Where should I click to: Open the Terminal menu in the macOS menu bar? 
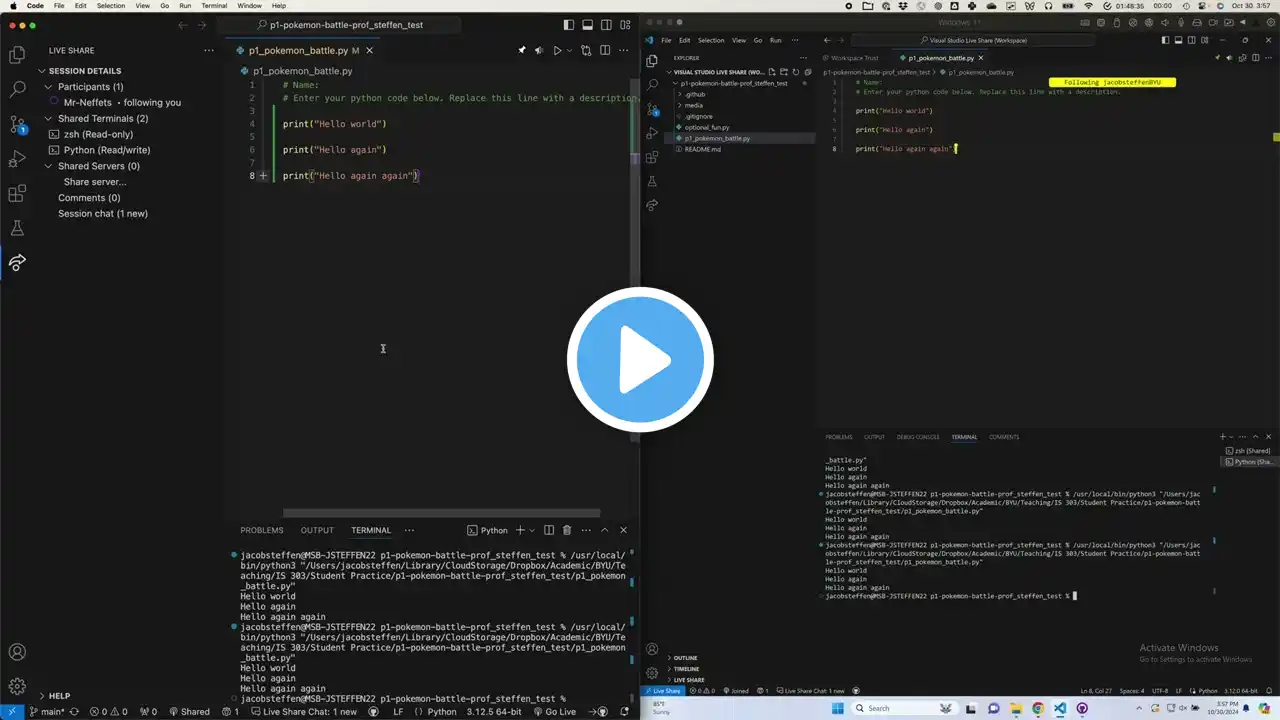coord(214,6)
